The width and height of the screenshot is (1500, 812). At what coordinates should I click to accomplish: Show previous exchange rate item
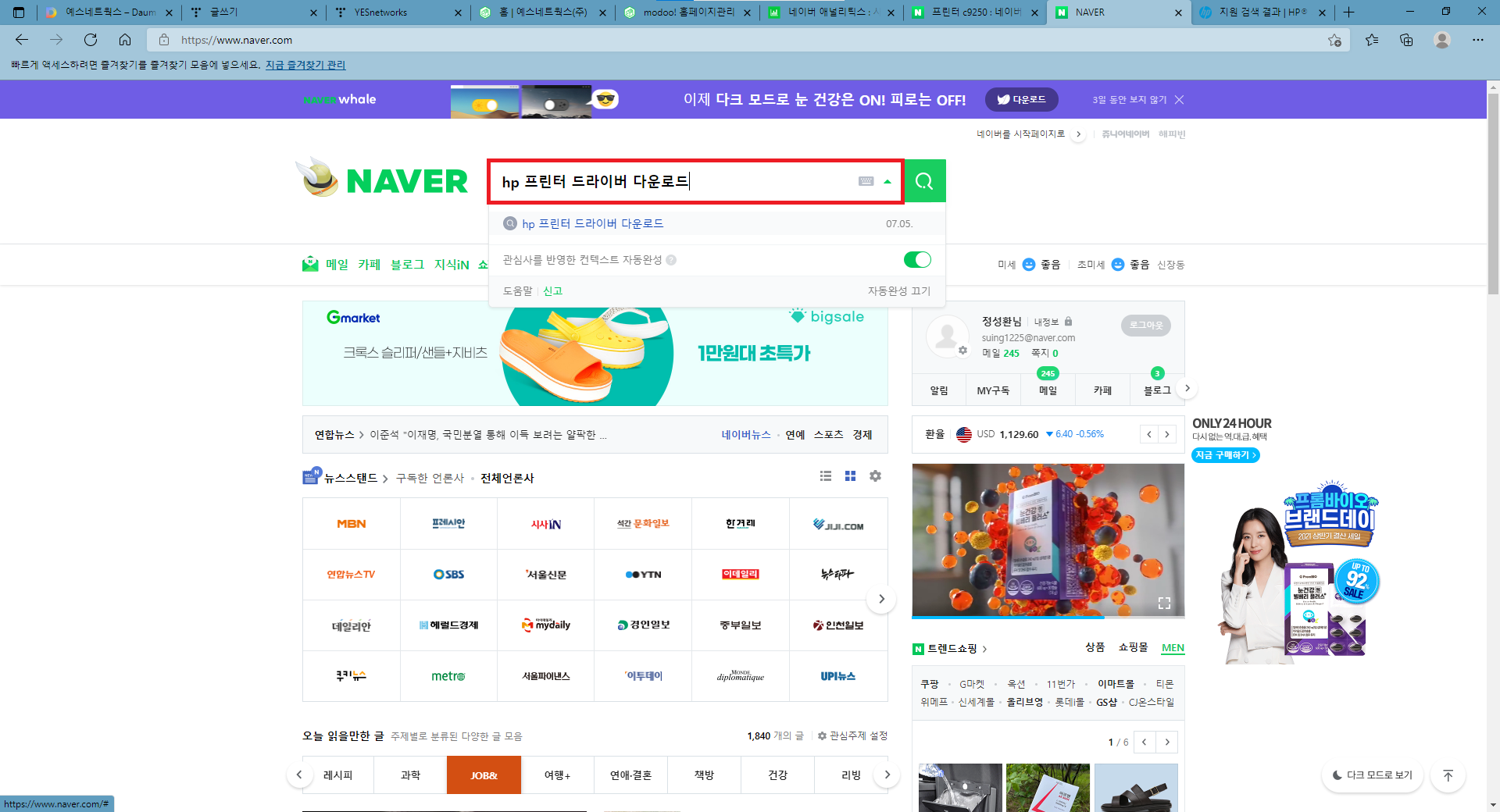1148,434
